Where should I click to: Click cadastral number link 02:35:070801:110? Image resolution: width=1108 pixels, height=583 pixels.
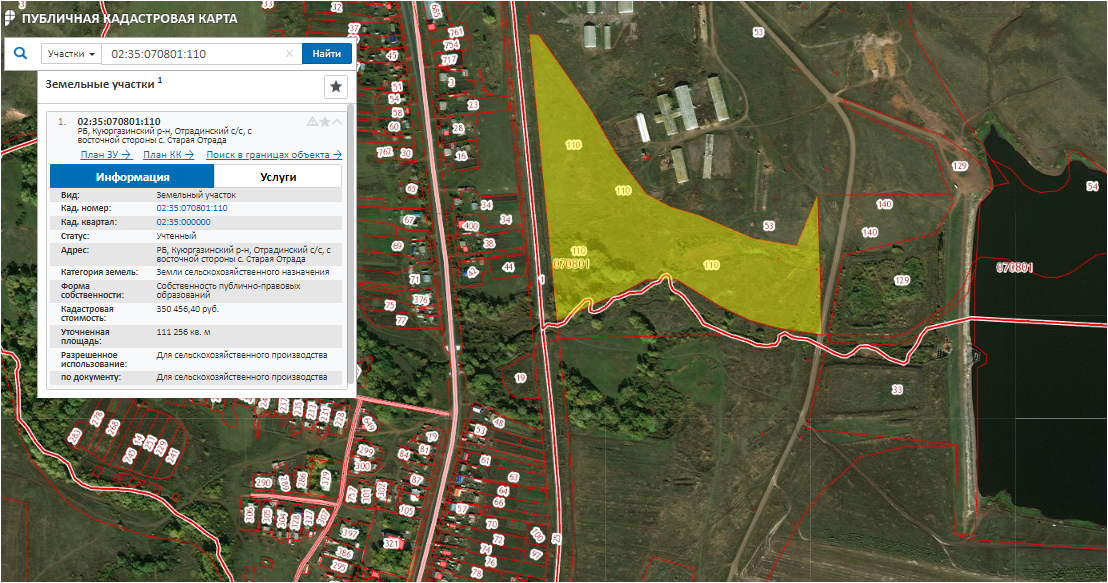coord(192,208)
